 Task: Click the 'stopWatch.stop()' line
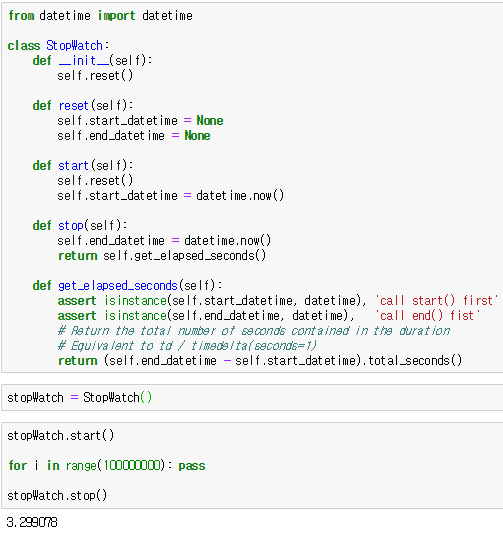pos(57,495)
